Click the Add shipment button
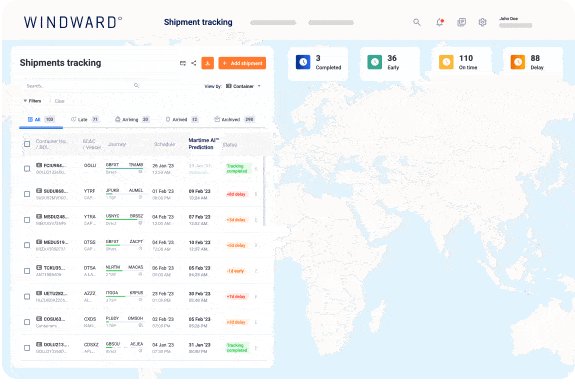The width and height of the screenshot is (575, 390). [242, 63]
